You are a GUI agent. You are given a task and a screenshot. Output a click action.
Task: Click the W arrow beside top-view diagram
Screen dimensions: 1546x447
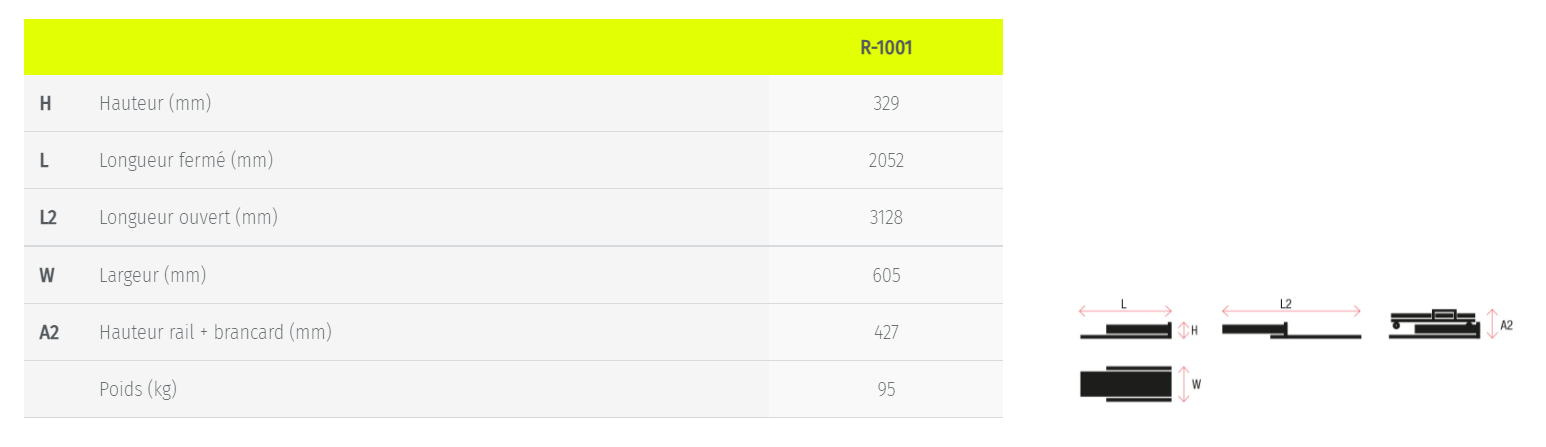click(x=1183, y=384)
